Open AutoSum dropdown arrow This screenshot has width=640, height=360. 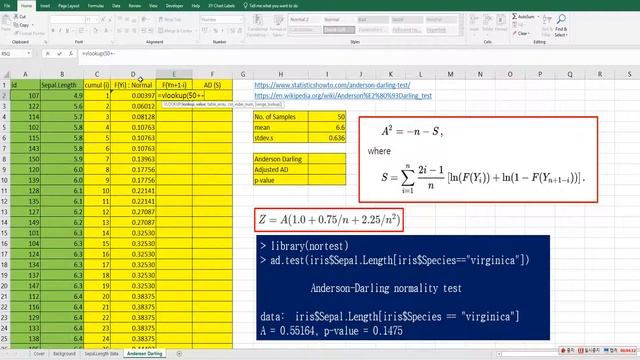click(538, 17)
